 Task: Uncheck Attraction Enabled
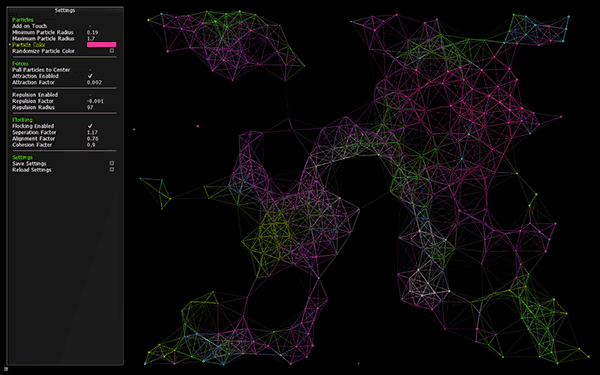point(90,76)
